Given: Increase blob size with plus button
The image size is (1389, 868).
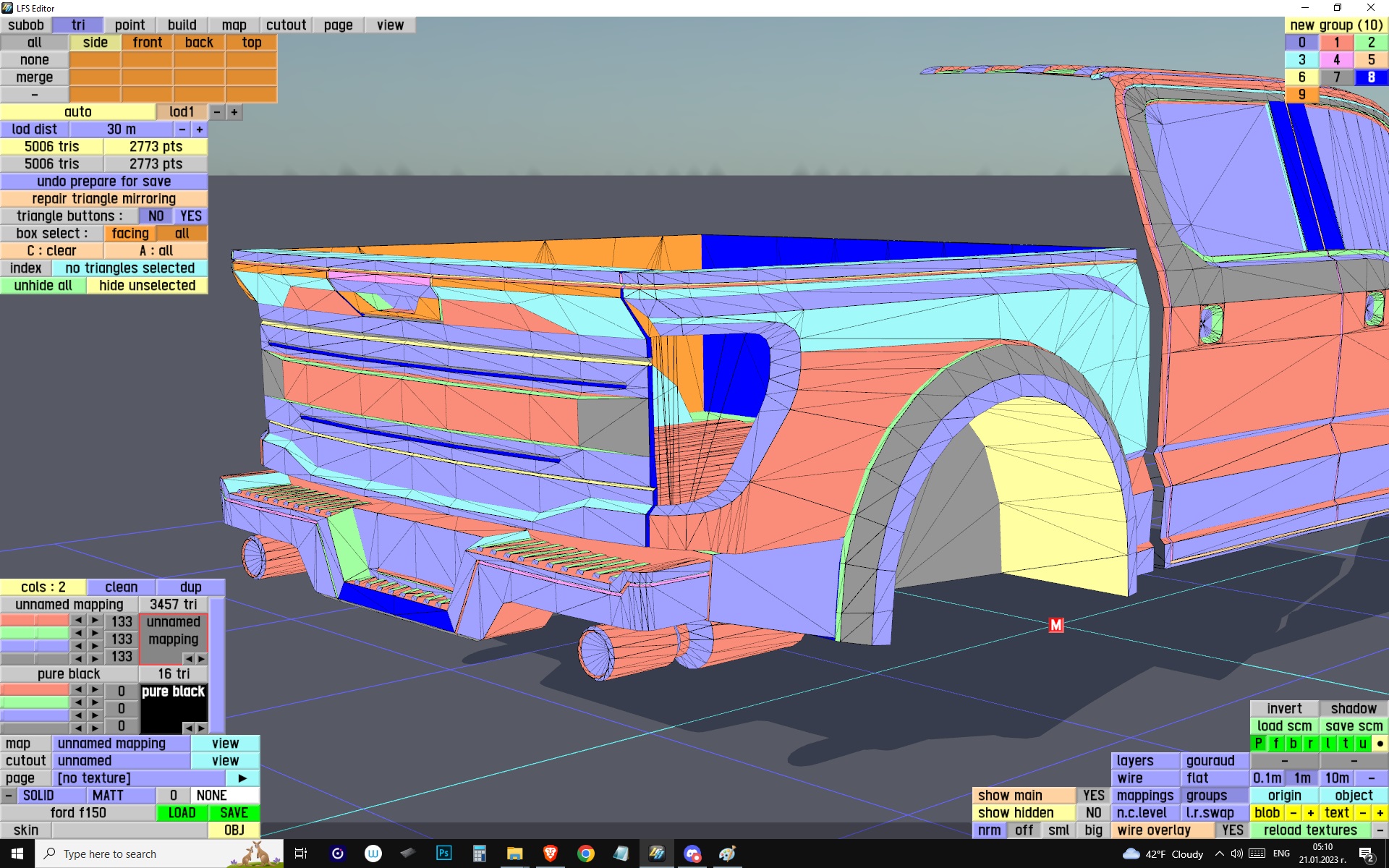Looking at the screenshot, I should point(1310,813).
